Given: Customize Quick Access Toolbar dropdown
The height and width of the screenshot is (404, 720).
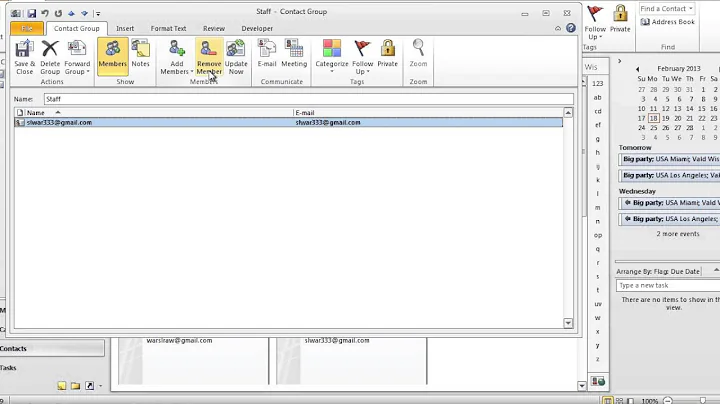Looking at the screenshot, I should pyautogui.click(x=98, y=14).
